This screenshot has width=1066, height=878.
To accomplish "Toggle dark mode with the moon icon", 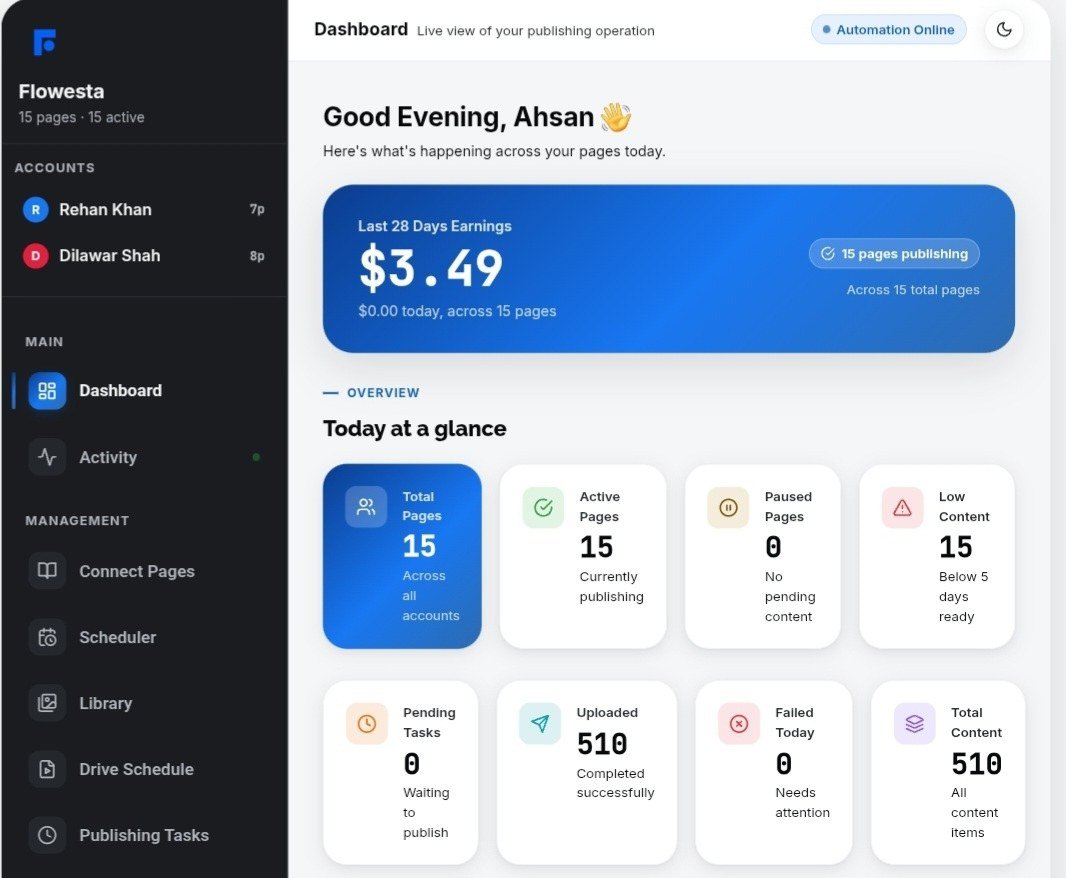I will [x=1003, y=29].
